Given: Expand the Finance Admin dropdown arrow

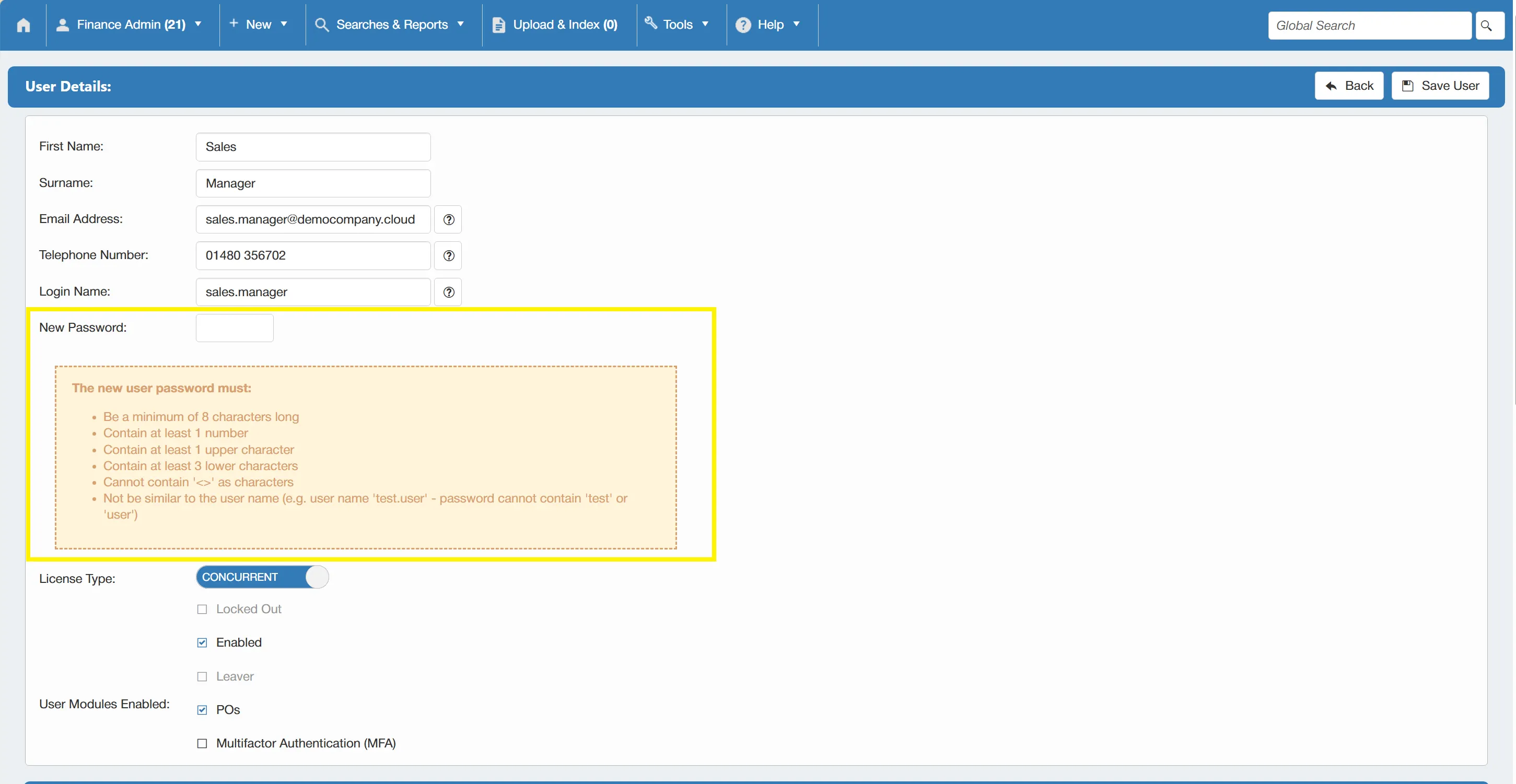Looking at the screenshot, I should tap(199, 24).
